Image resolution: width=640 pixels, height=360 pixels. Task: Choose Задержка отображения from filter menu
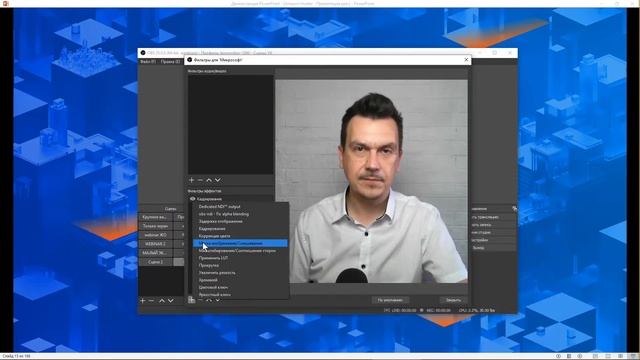coord(240,222)
